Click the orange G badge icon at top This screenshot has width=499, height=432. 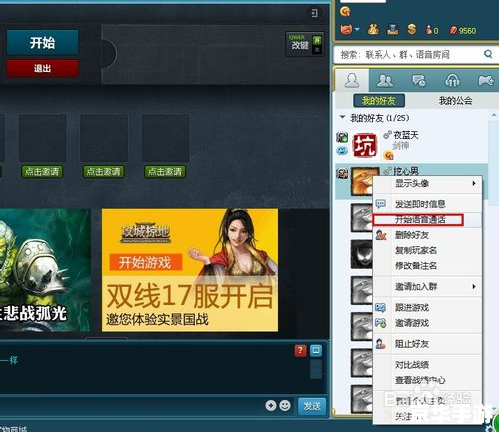click(345, 12)
